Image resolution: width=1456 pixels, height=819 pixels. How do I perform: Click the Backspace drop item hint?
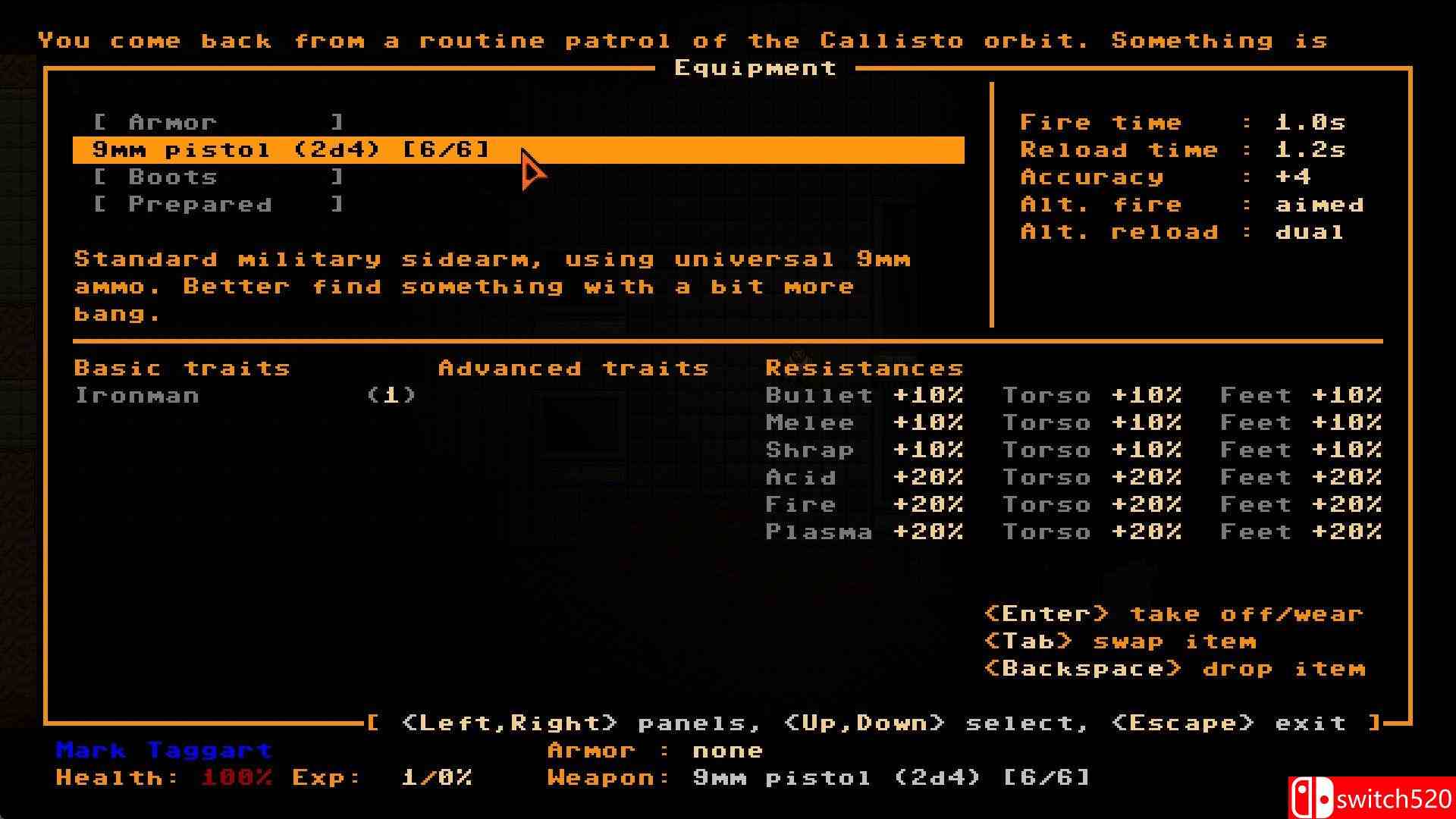[1175, 668]
